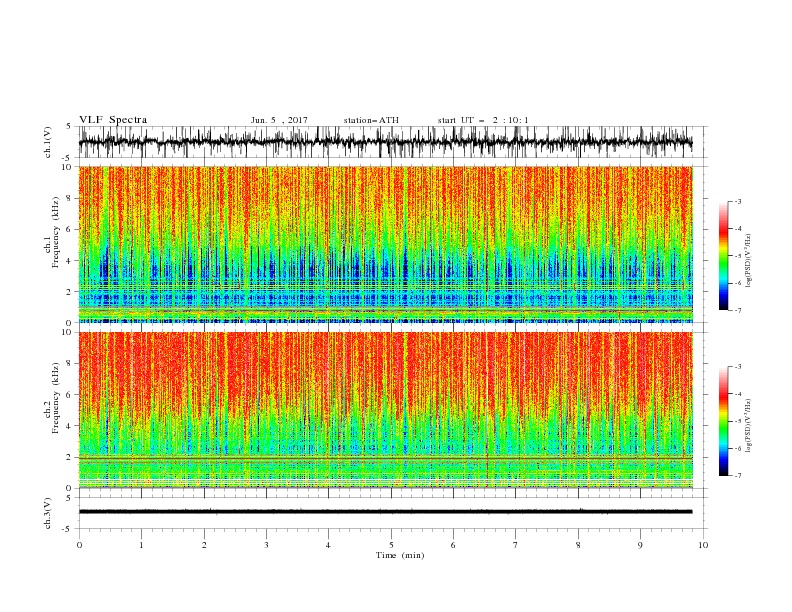Click the '-7' value on ch.2 colorbar
Image resolution: width=792 pixels, height=612 pixels.
(738, 475)
